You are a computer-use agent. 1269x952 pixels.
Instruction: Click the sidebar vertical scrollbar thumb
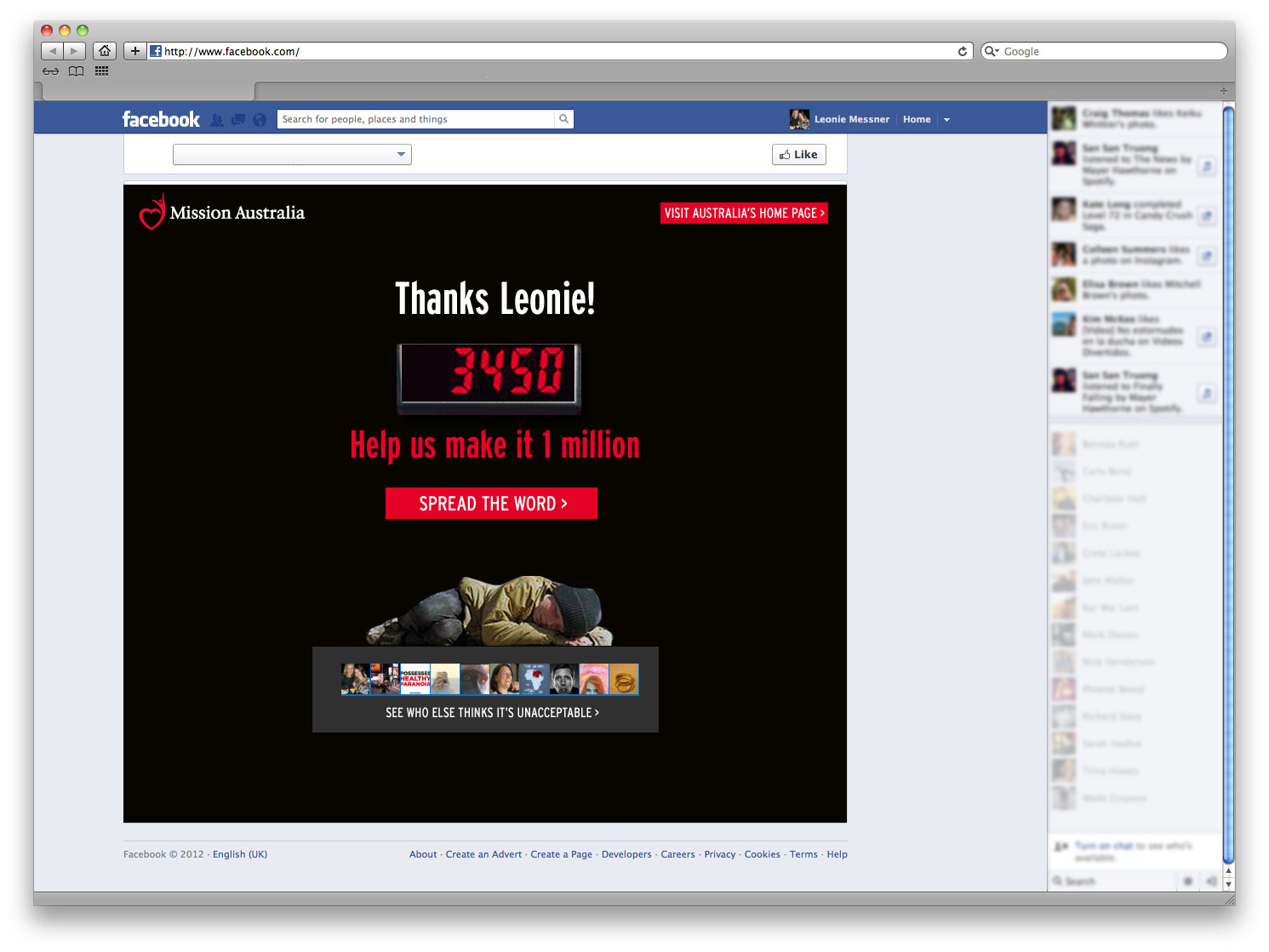click(x=1228, y=485)
